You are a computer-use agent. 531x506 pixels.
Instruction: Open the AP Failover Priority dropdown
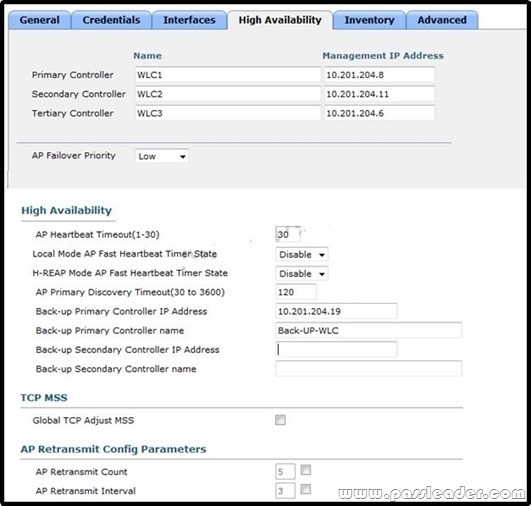coord(162,156)
